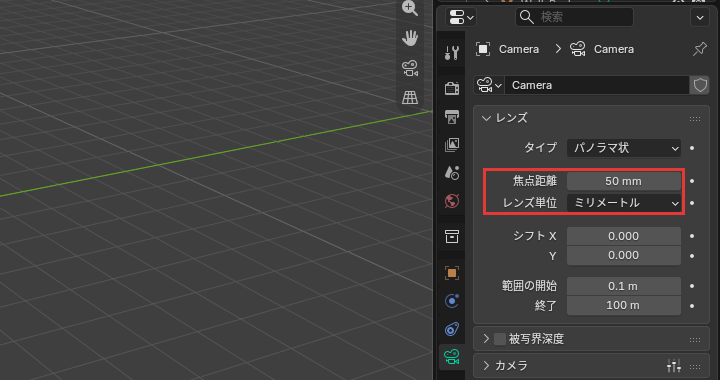Click the 被写界深度 panel grip dots
This screenshot has width=720, height=380.
[x=695, y=340]
